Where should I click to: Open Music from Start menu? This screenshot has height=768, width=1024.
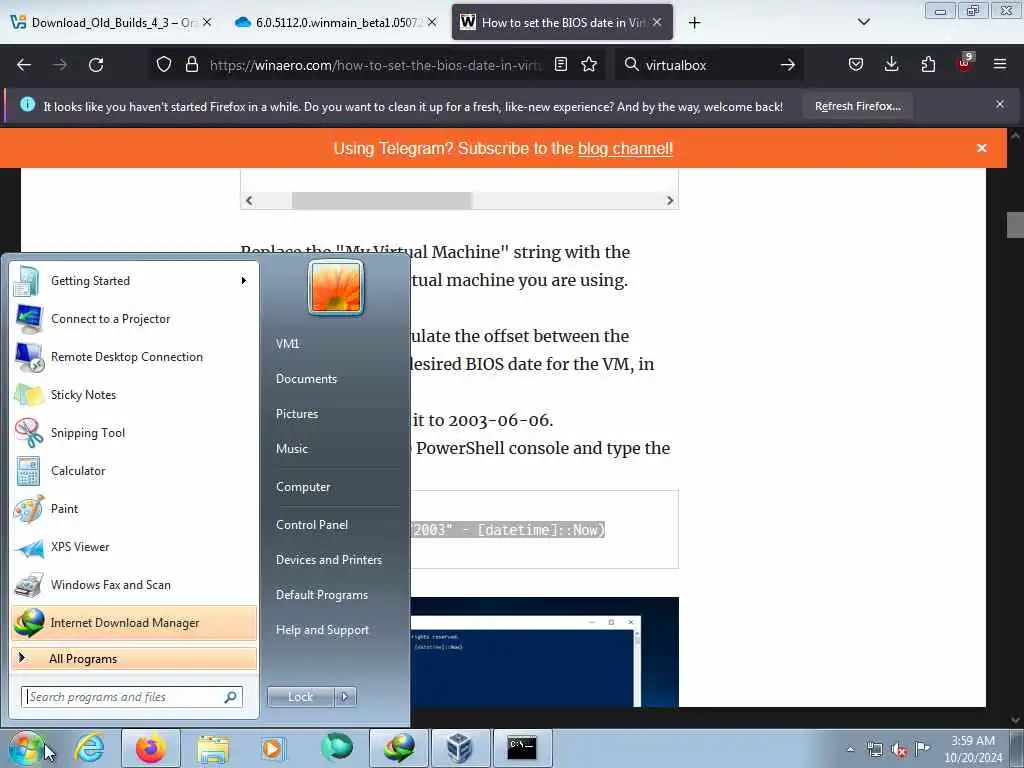coord(292,449)
